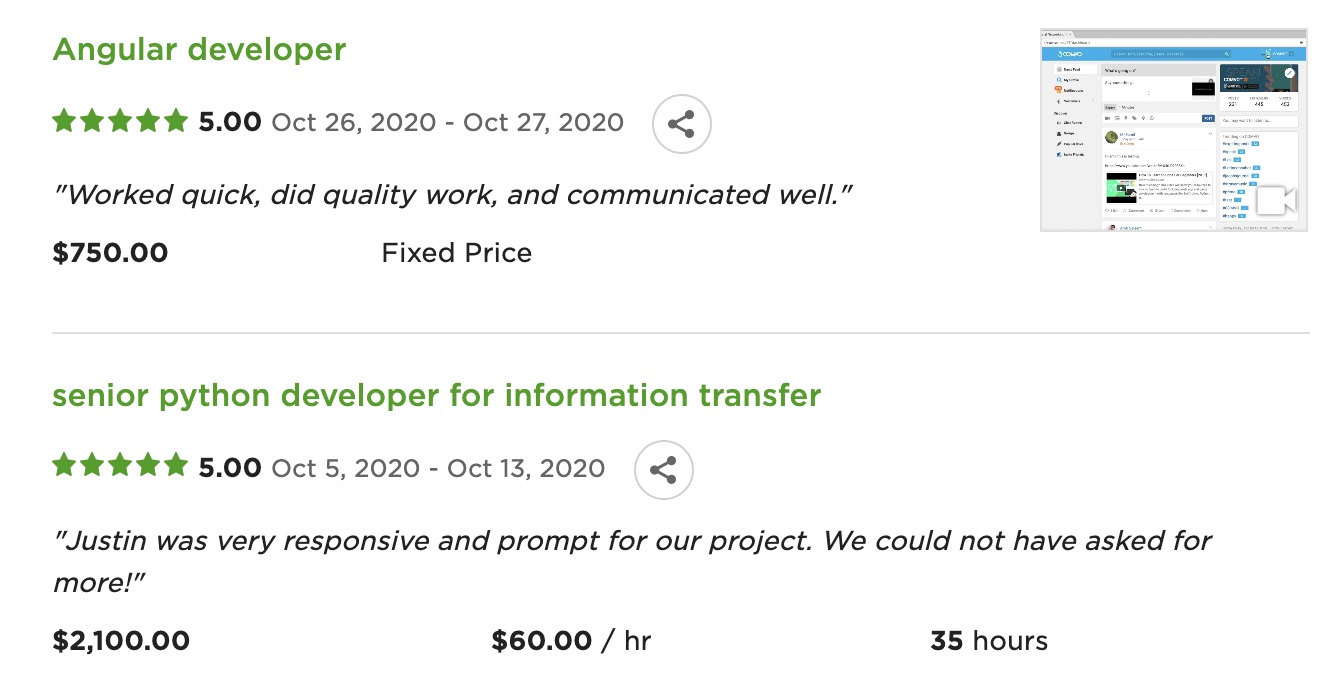The width and height of the screenshot is (1326, 690).
Task: Share the Angular developer review
Action: click(681, 124)
